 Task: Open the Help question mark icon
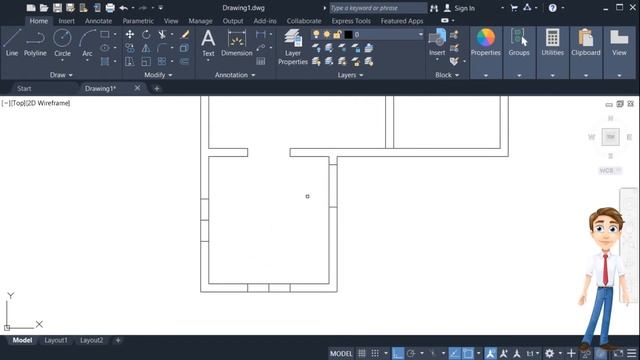552,8
